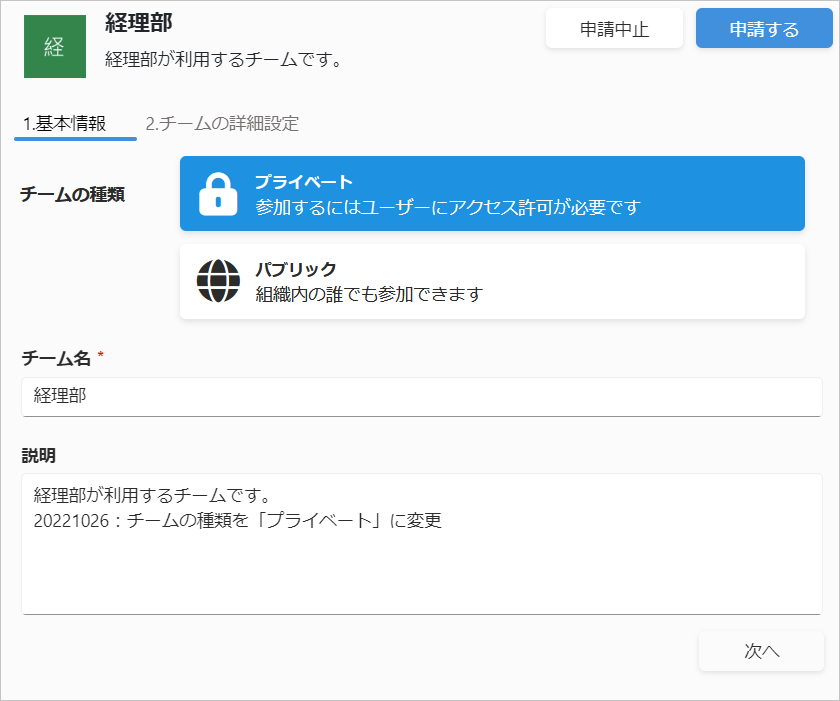The image size is (840, 701).
Task: Switch to 2.チームの詳細設定 tab
Action: [x=222, y=124]
